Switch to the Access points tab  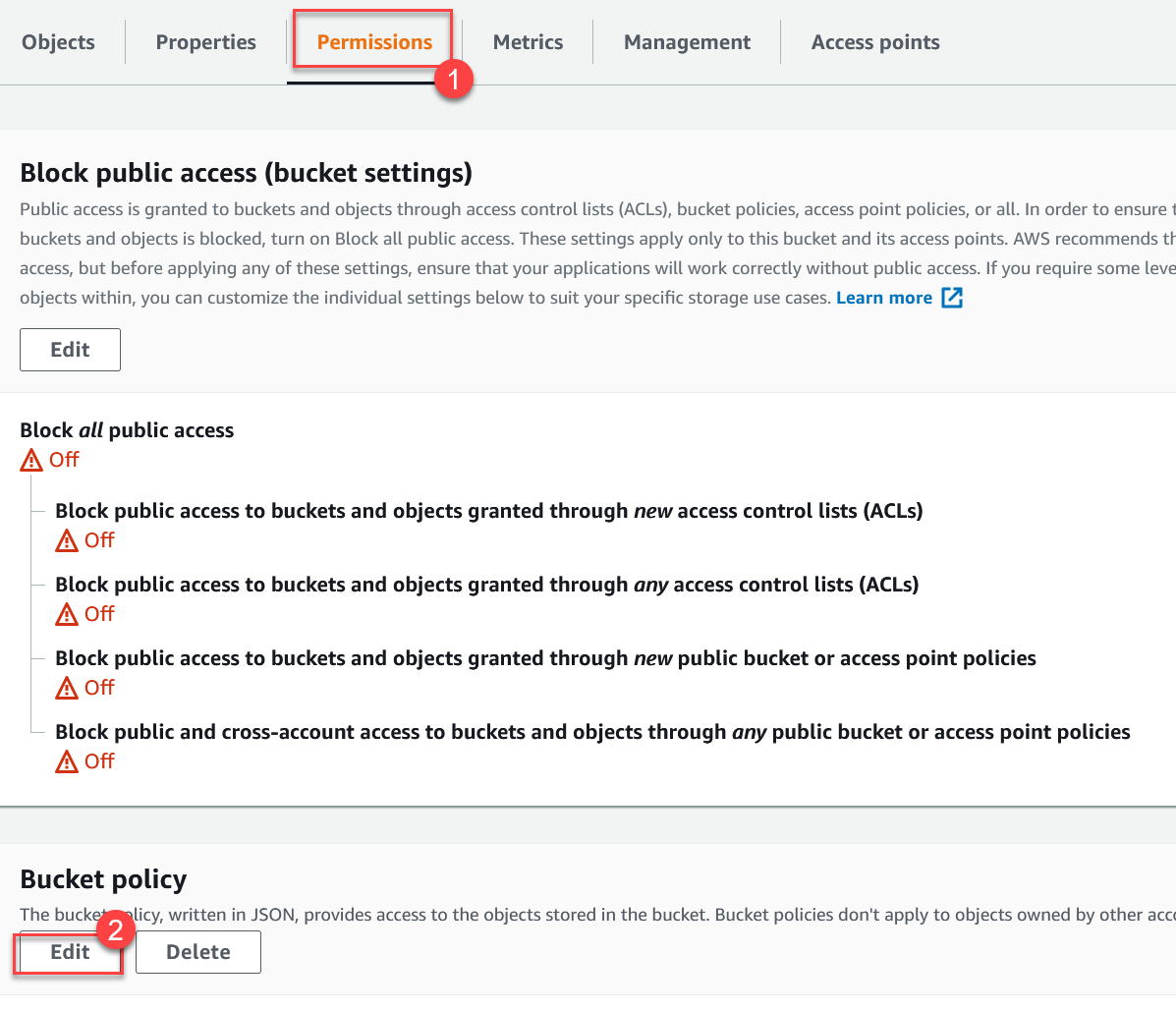pos(874,42)
